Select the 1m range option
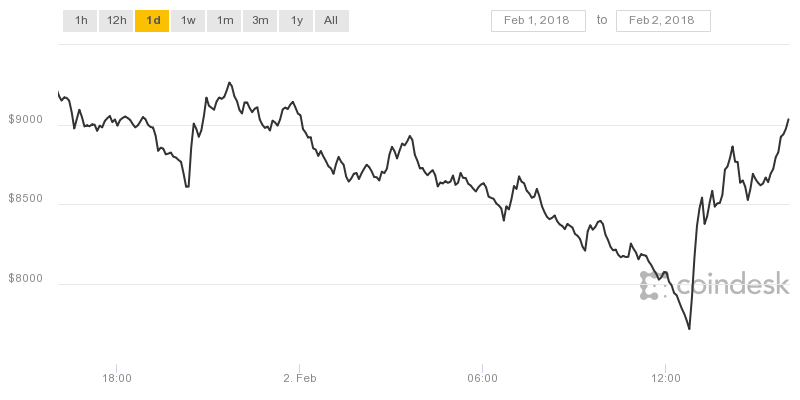The height and width of the screenshot is (400, 800). (224, 21)
